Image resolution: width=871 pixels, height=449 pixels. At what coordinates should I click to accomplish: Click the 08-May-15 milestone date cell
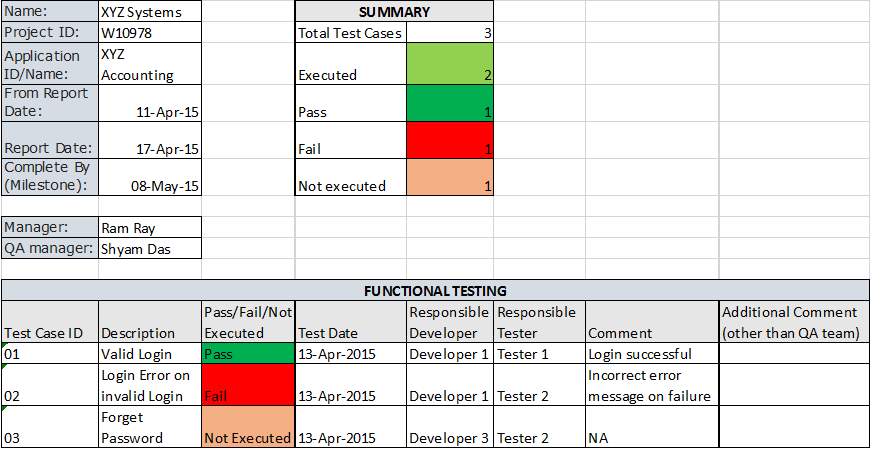coord(150,177)
